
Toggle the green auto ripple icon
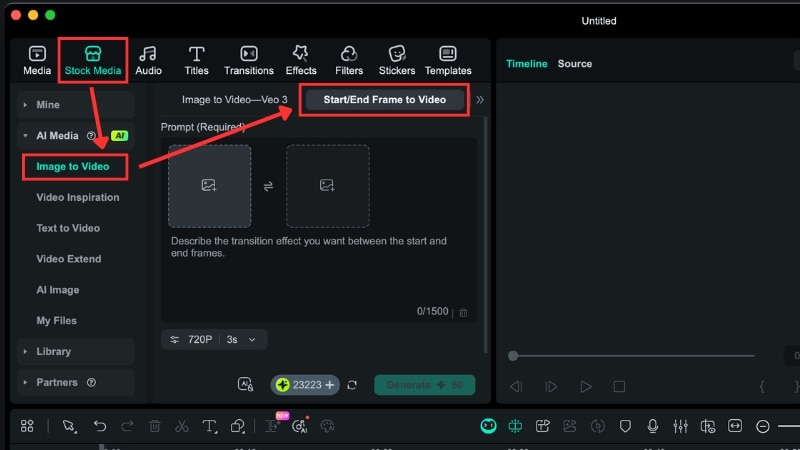[x=515, y=426]
